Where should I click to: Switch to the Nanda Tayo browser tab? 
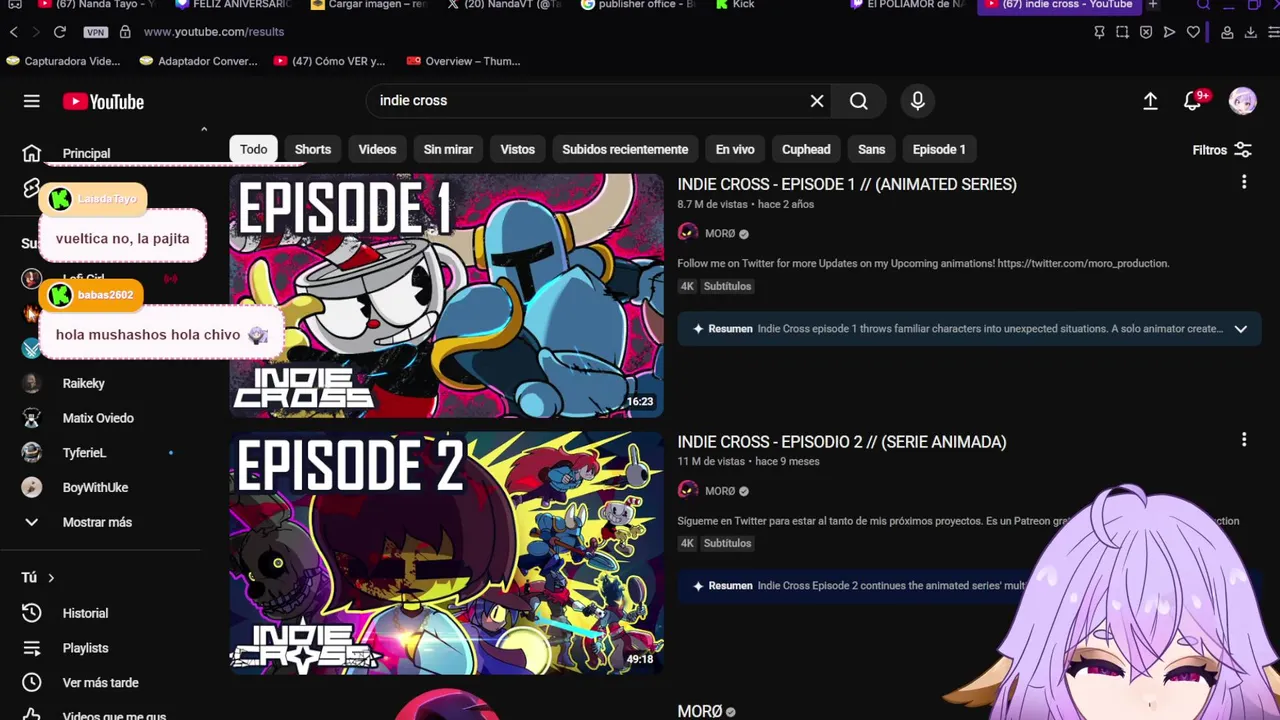pos(95,5)
